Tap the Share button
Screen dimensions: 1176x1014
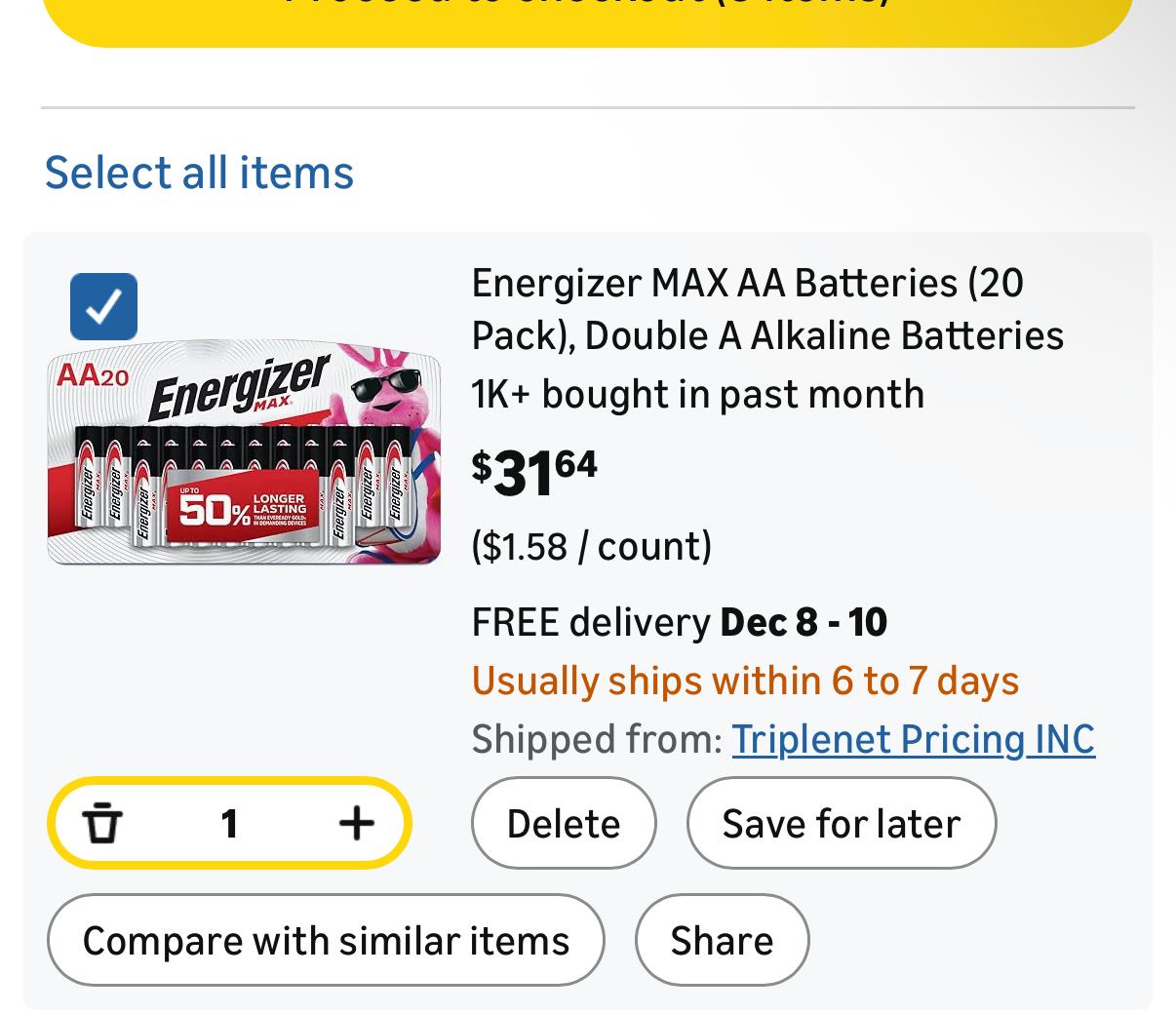pos(722,941)
